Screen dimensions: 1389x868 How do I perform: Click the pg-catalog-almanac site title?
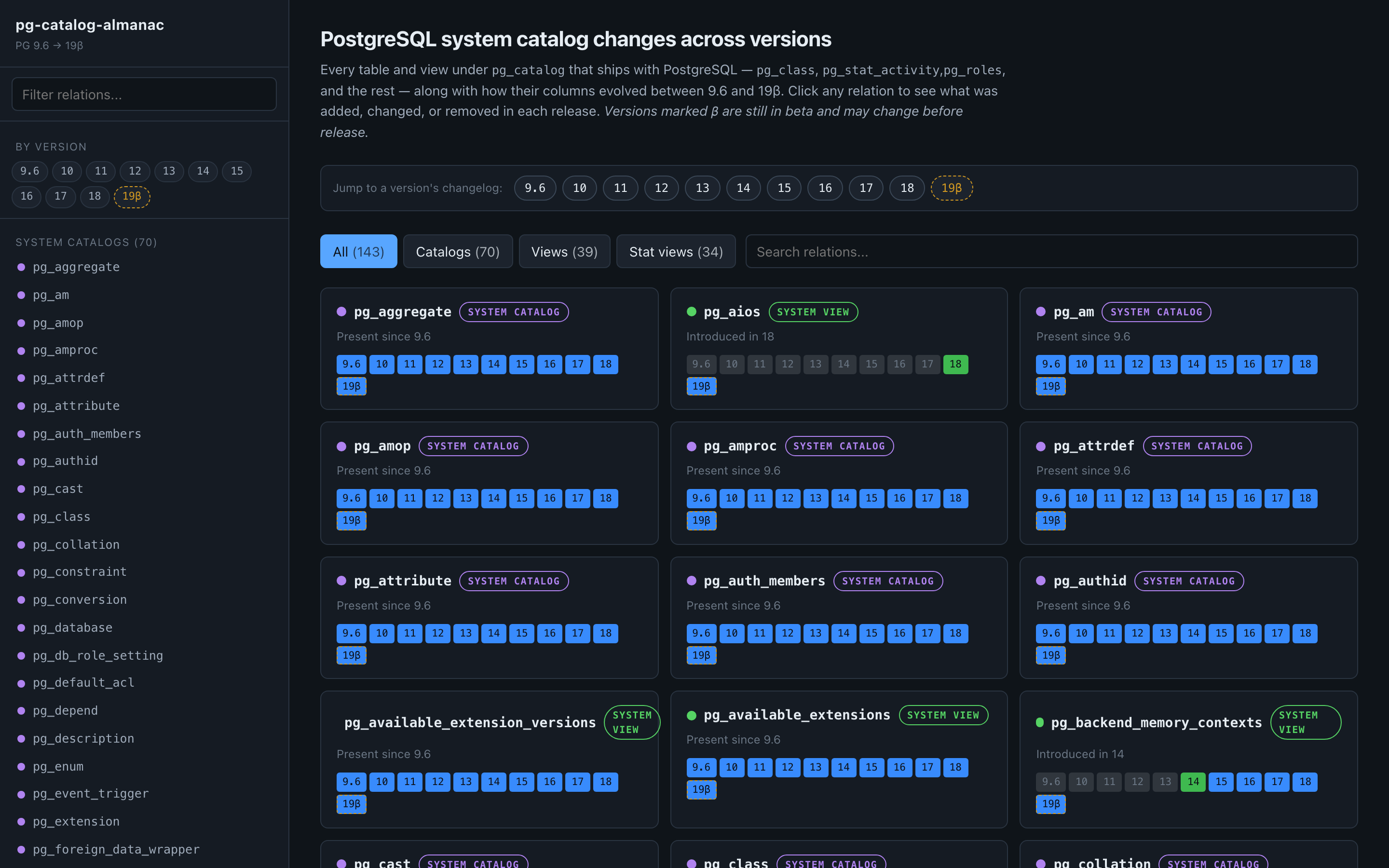(x=90, y=25)
